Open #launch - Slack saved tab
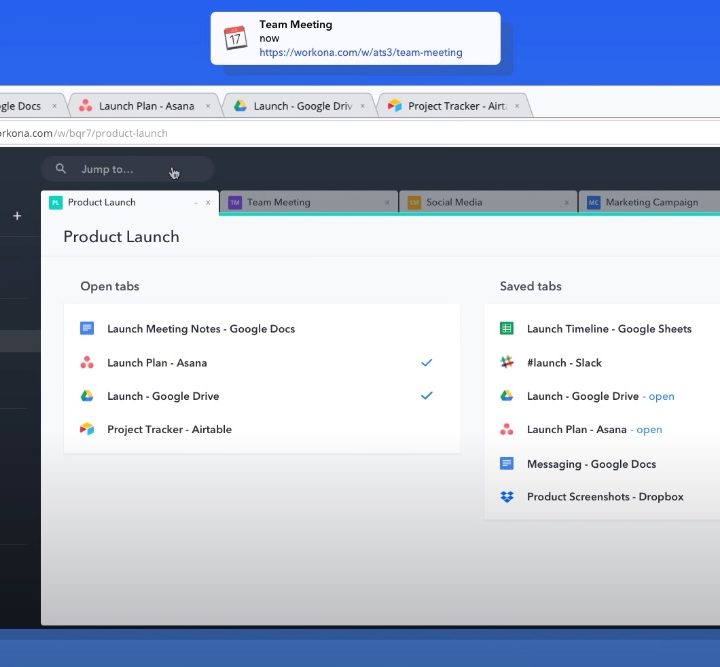Viewport: 720px width, 667px height. pyautogui.click(x=564, y=363)
